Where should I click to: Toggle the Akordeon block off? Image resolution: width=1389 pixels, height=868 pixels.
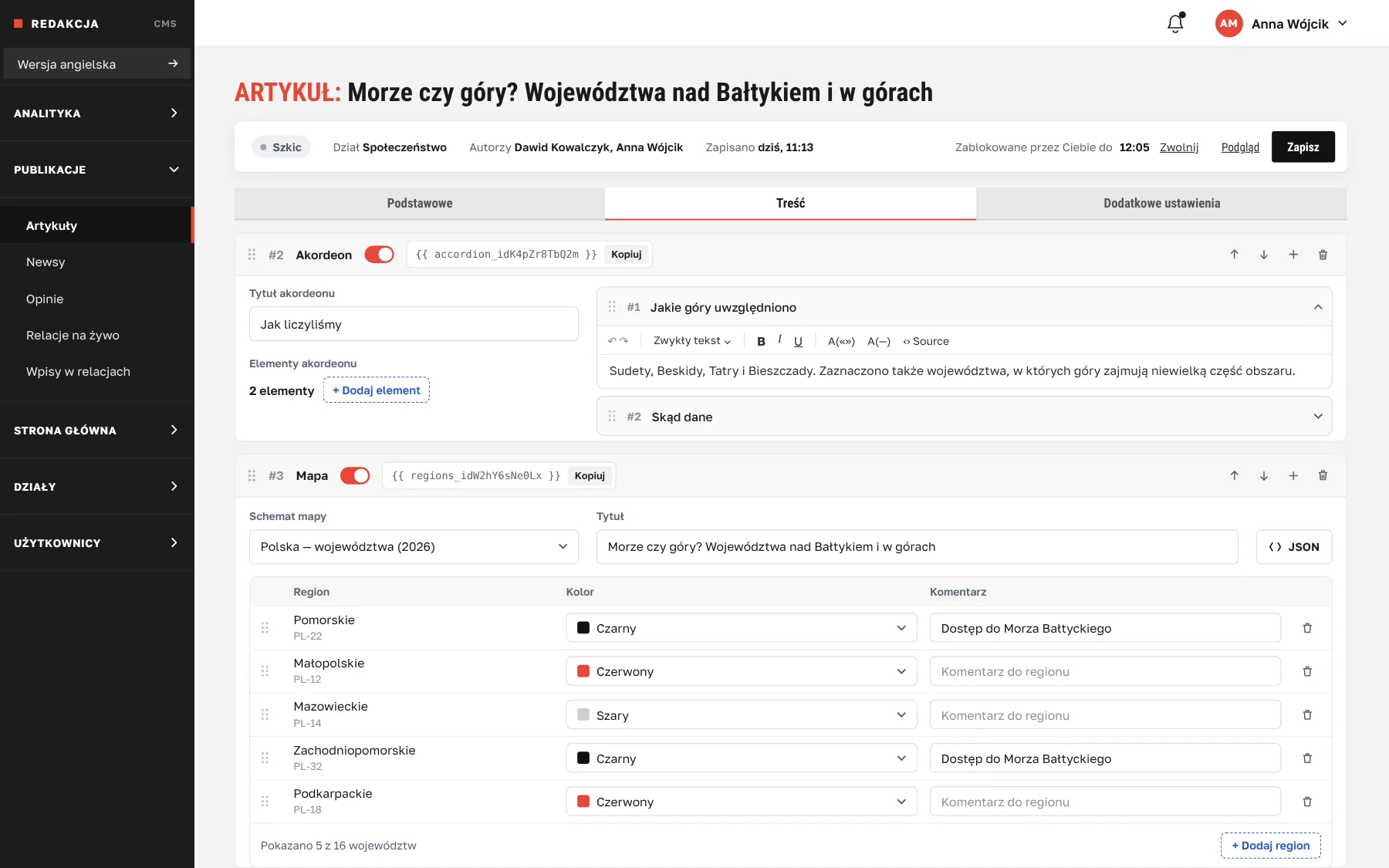pyautogui.click(x=379, y=255)
